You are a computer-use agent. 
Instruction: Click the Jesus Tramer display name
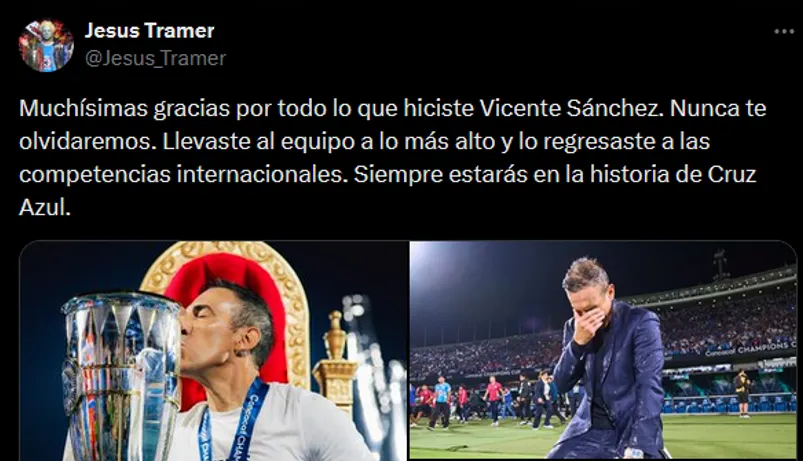150,31
